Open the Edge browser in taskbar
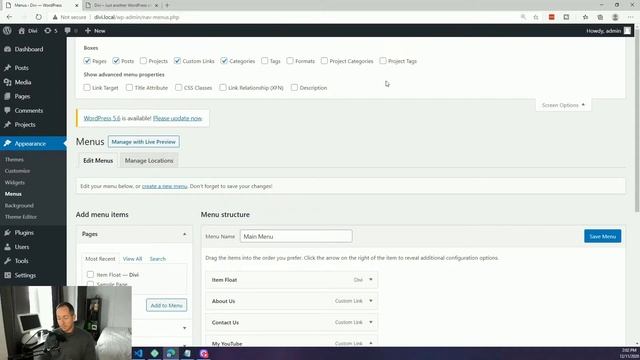Image resolution: width=640 pixels, height=360 pixels. (171, 353)
